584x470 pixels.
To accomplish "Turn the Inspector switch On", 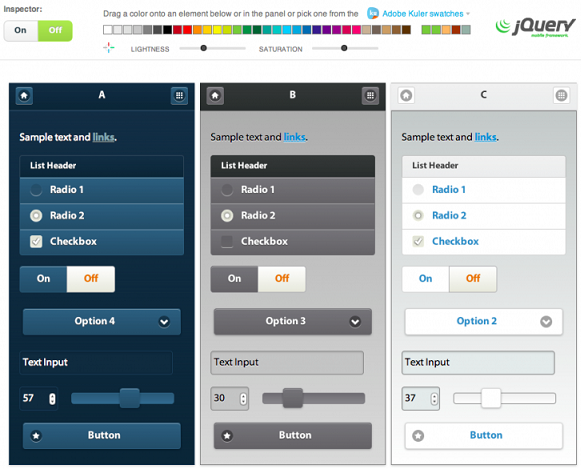I will (x=21, y=31).
